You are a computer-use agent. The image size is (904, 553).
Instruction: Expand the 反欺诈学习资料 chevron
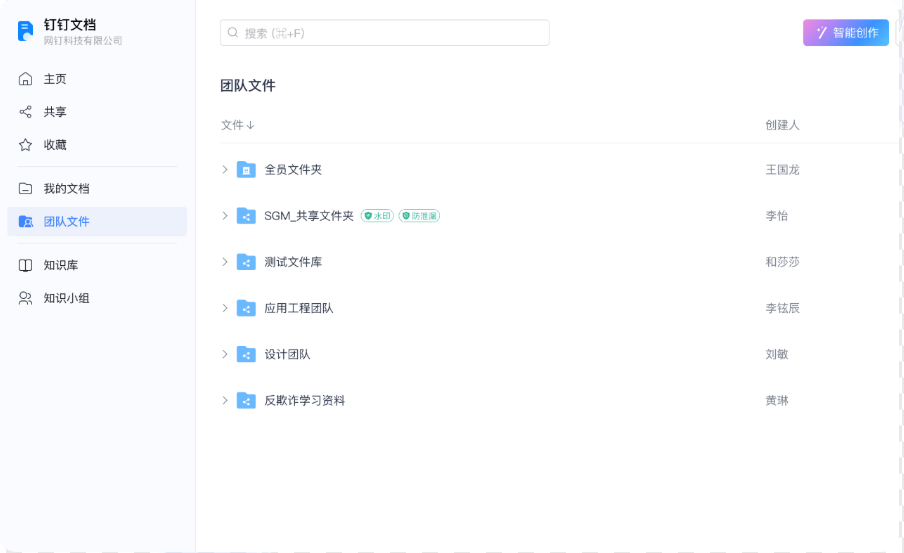coord(225,400)
